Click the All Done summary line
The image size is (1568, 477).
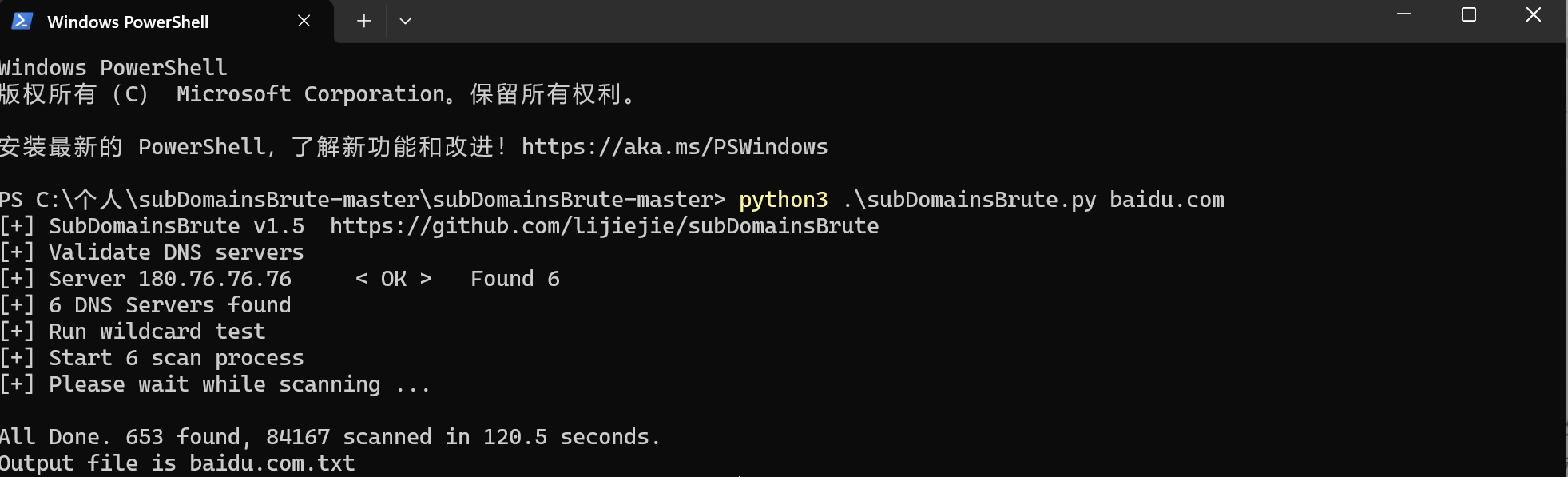click(329, 436)
